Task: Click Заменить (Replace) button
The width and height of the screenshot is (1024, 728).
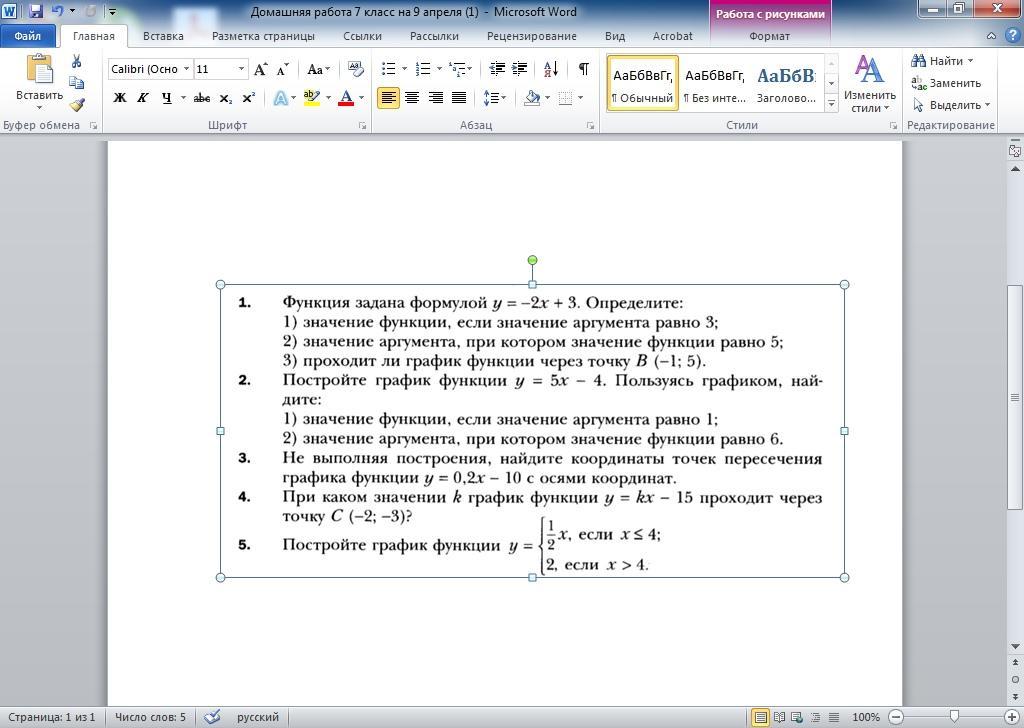Action: 946,83
